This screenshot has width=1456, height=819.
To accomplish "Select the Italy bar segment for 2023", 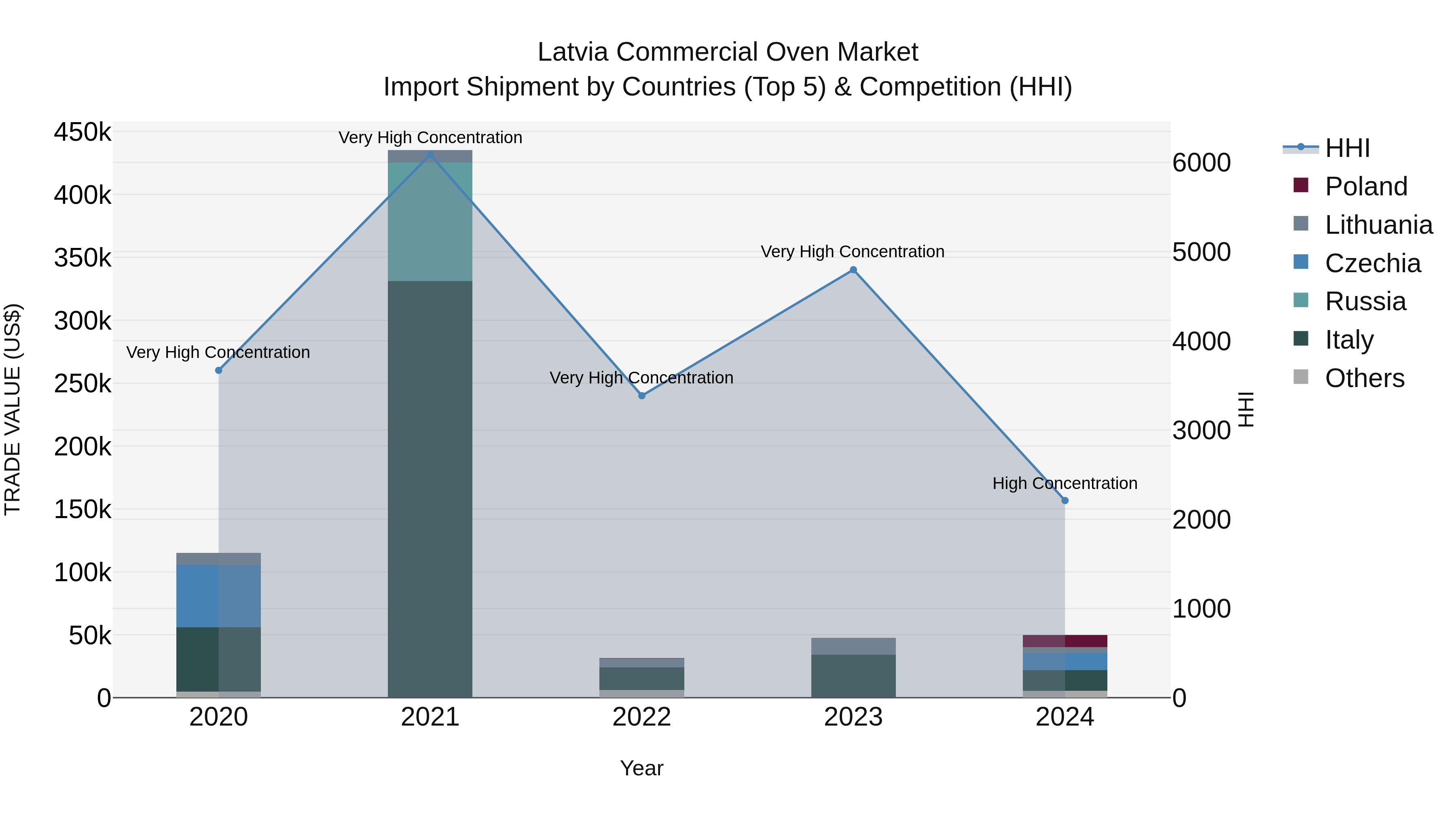I will [853, 676].
